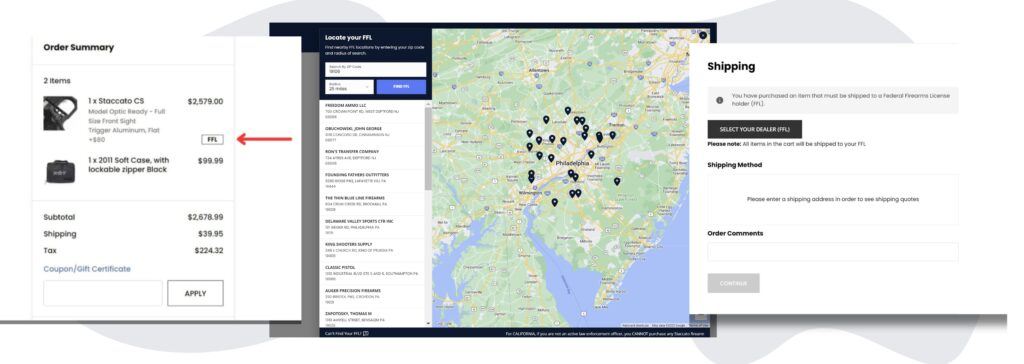This screenshot has height=364, width=1024.
Task: Click the Order Comments text field
Action: (833, 252)
